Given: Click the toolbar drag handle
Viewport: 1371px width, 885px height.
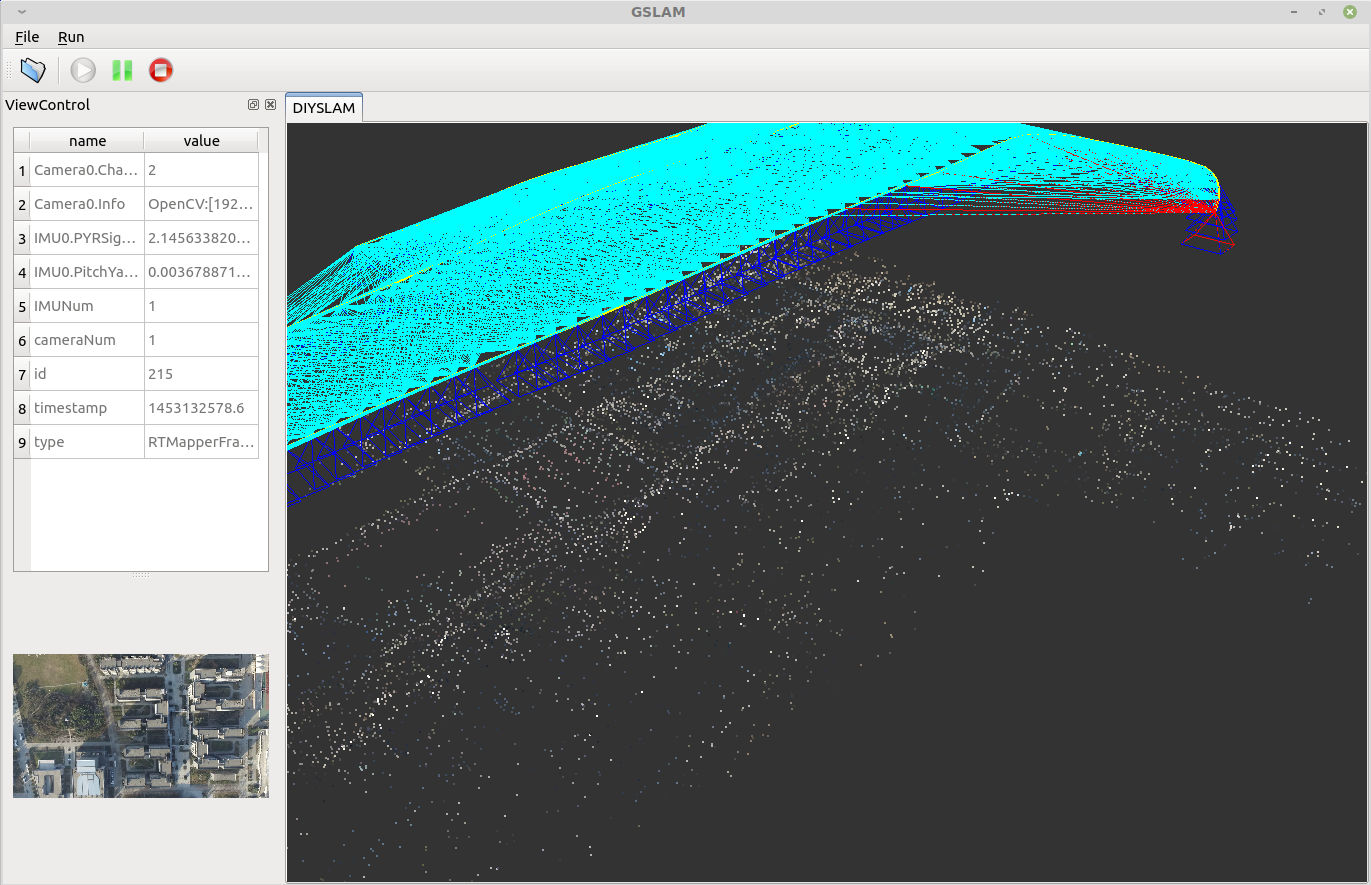Looking at the screenshot, I should coord(9,70).
